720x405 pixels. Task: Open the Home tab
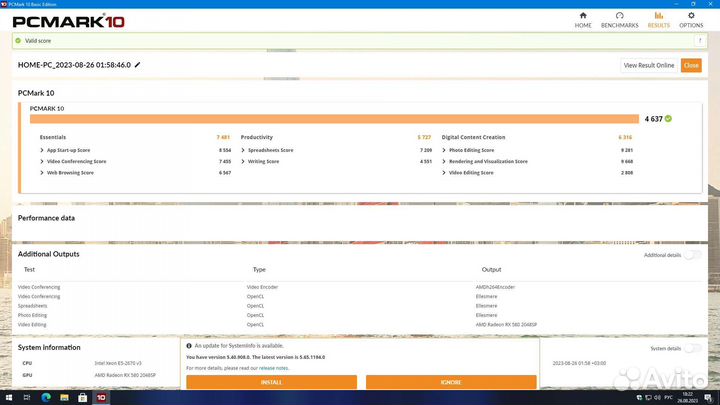[583, 20]
